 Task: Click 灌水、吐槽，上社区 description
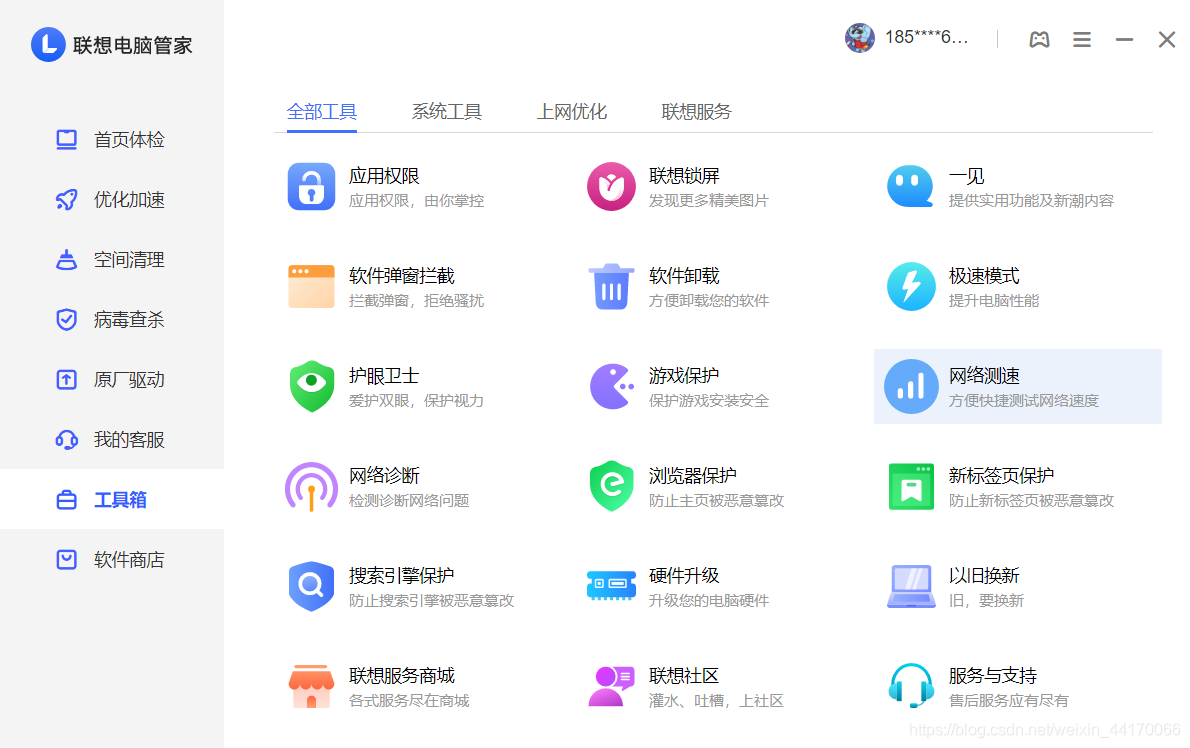pos(716,700)
